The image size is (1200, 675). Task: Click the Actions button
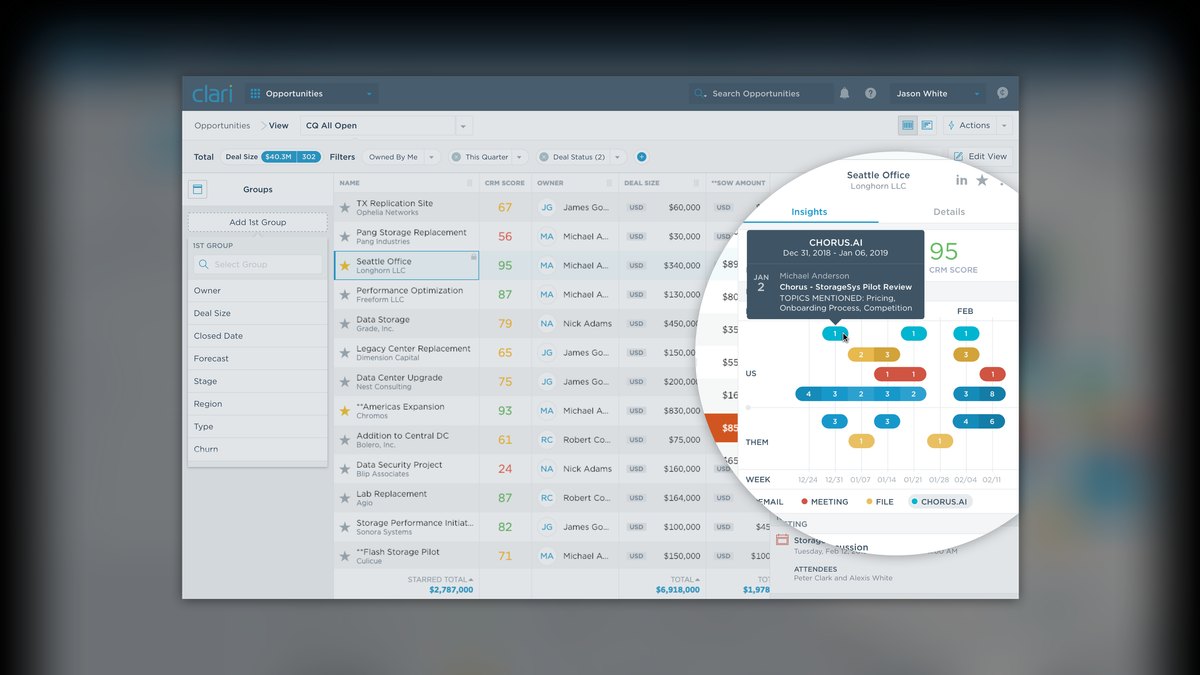click(x=968, y=126)
